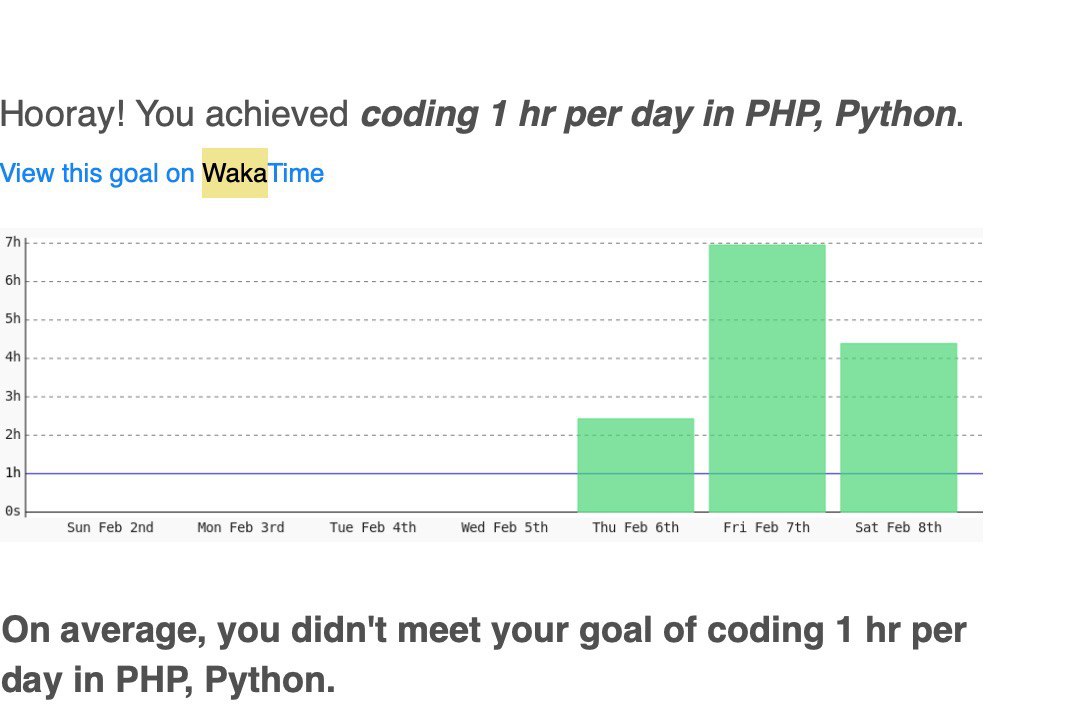
Task: Click the 7h label on y-axis
Action: [x=12, y=242]
